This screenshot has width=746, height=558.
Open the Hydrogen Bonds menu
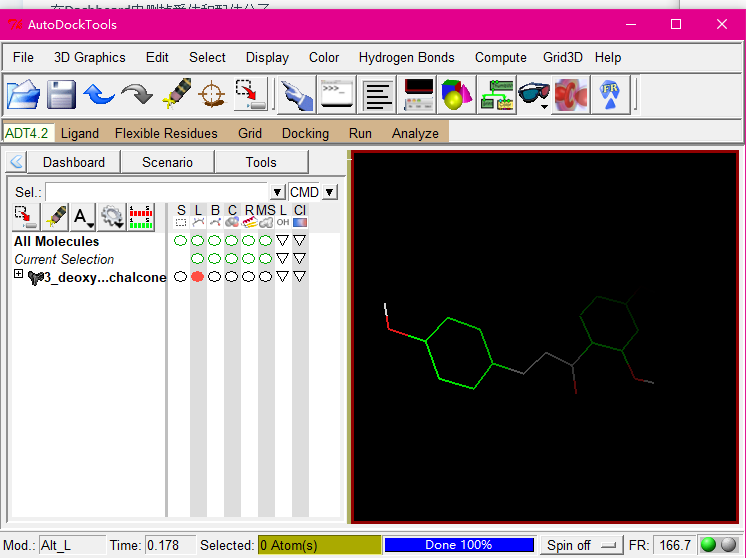point(406,57)
